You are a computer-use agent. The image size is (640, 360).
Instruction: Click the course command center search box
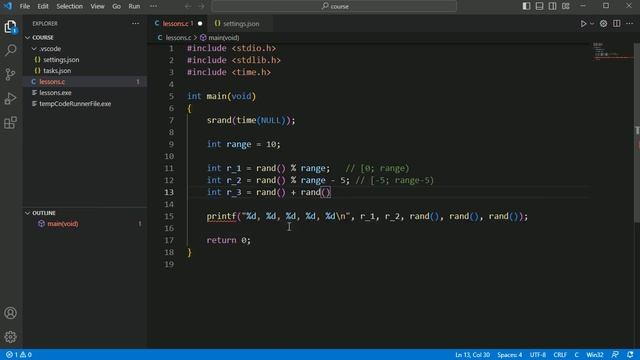point(334,6)
